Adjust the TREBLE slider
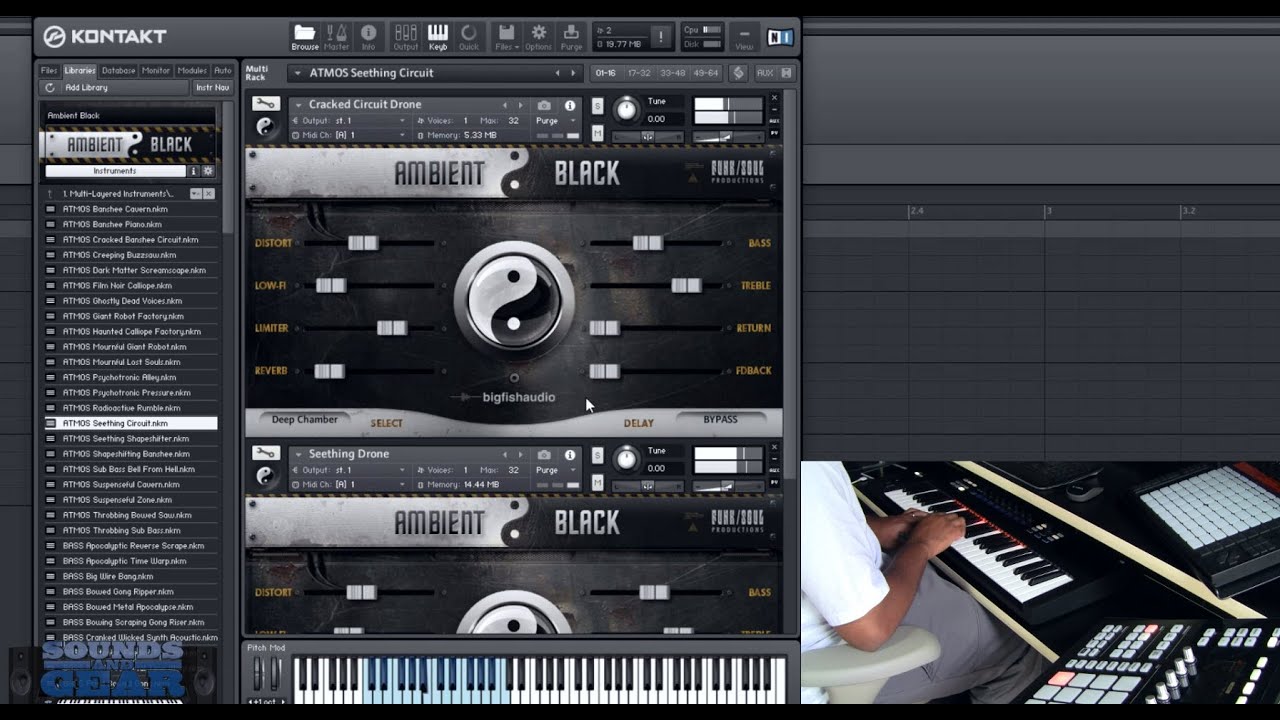Screen dimensions: 1280x720 [x=686, y=285]
